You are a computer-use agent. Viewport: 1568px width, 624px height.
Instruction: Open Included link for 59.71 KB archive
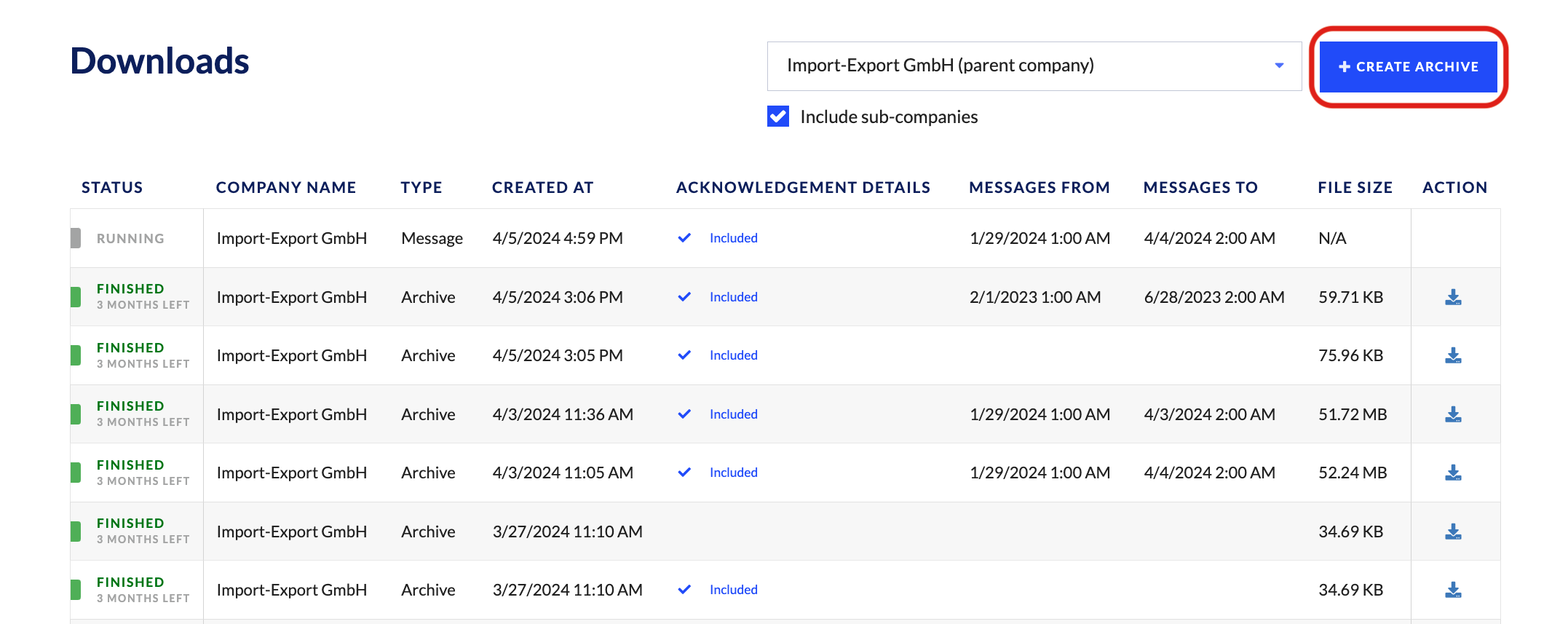733,297
